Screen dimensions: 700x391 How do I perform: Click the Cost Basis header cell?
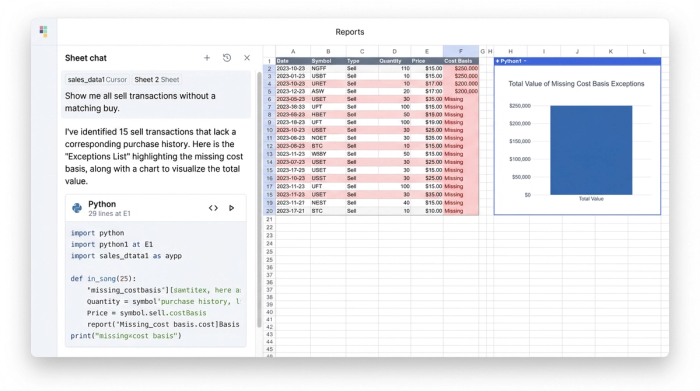[461, 61]
